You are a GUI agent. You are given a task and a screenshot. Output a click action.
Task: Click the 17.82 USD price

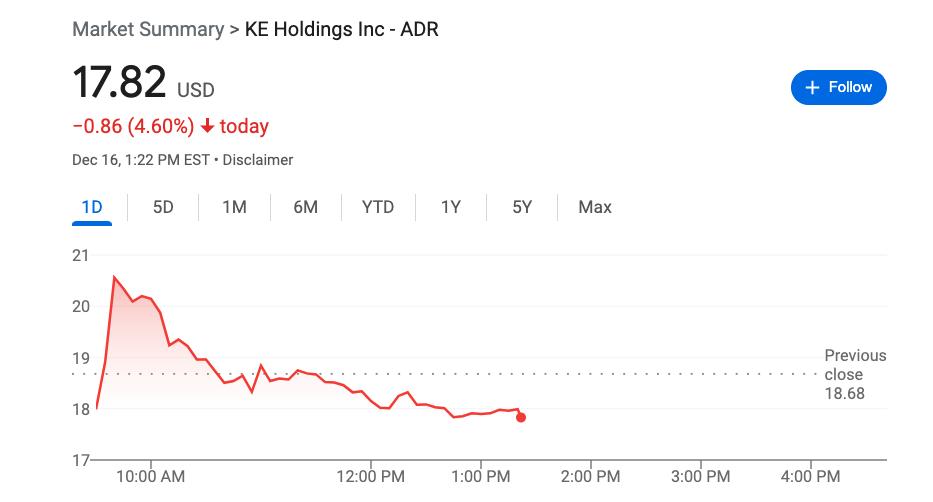[120, 83]
